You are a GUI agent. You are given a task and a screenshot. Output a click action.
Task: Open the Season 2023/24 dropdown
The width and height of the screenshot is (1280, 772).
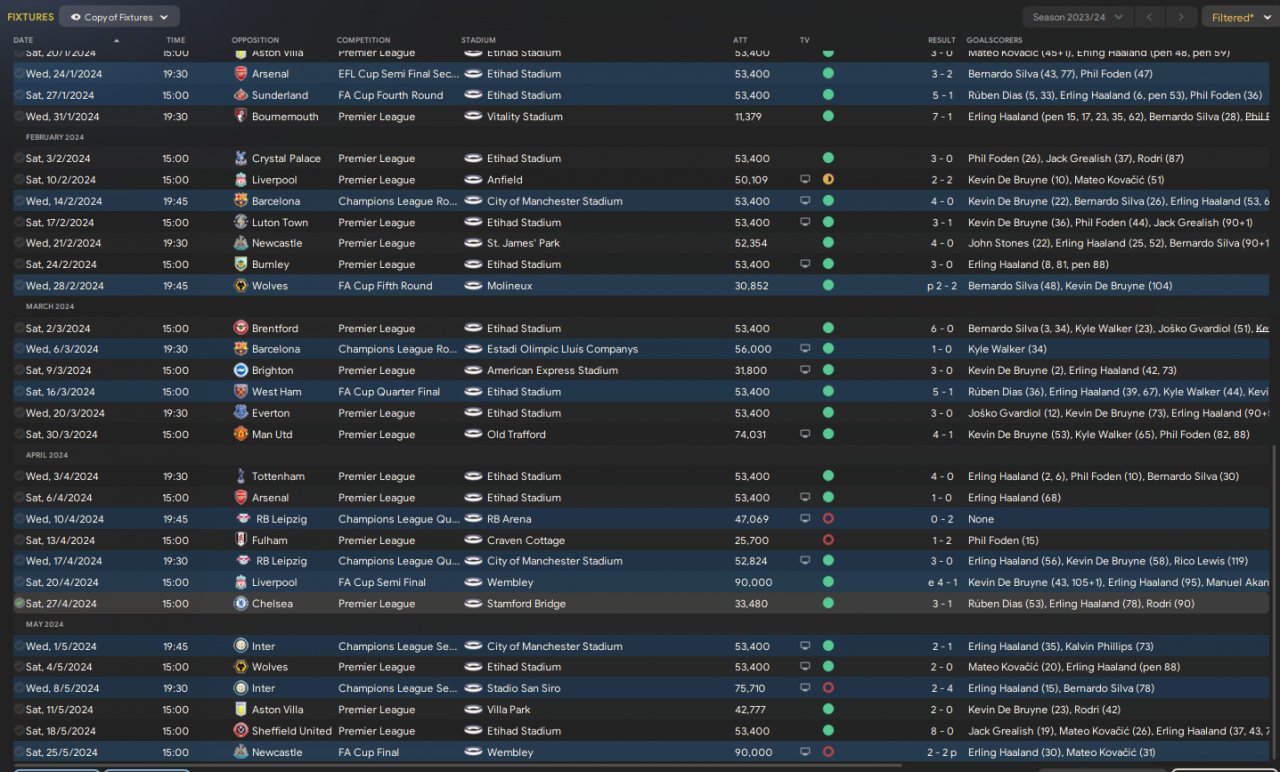point(1078,17)
